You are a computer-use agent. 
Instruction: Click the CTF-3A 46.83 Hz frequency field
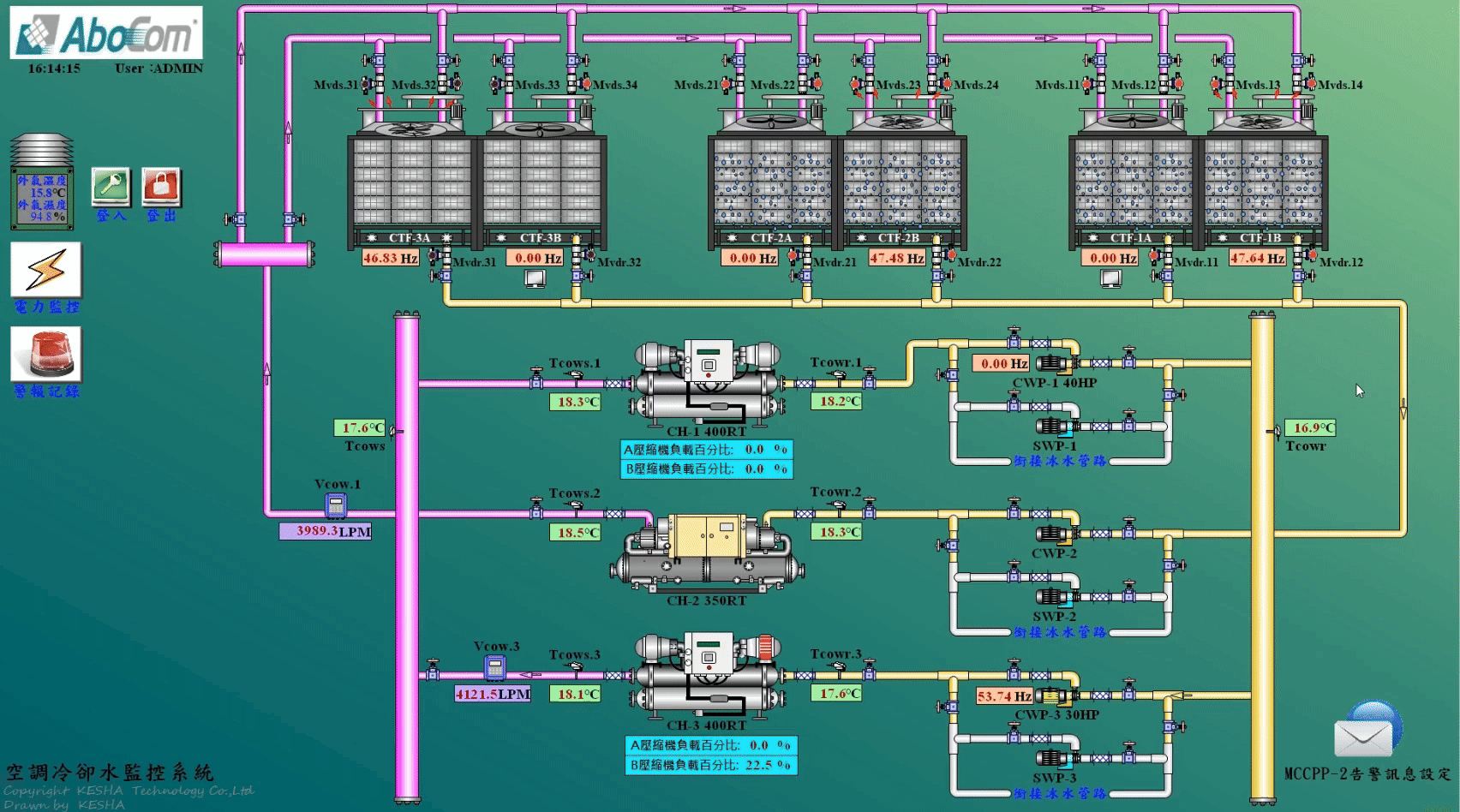[391, 258]
